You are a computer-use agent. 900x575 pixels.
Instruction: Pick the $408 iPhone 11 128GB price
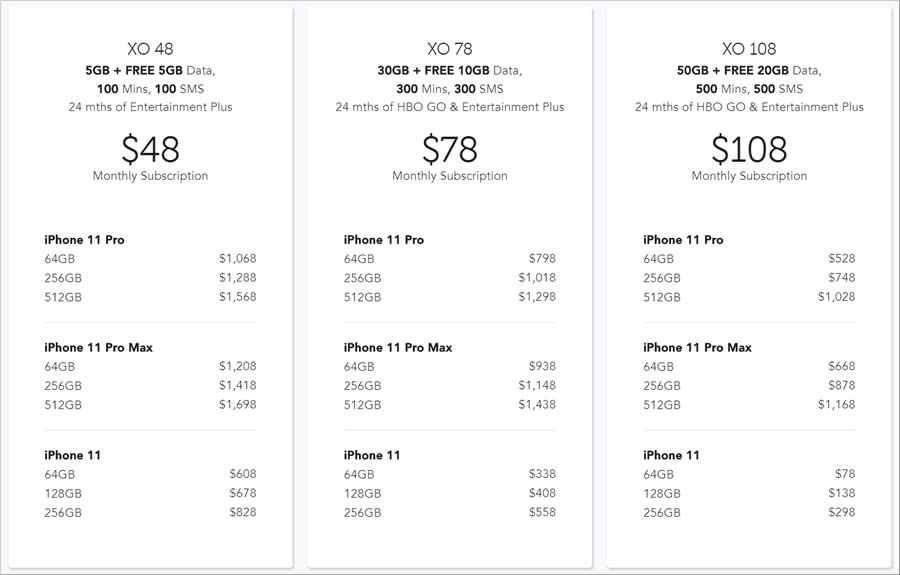coord(542,494)
